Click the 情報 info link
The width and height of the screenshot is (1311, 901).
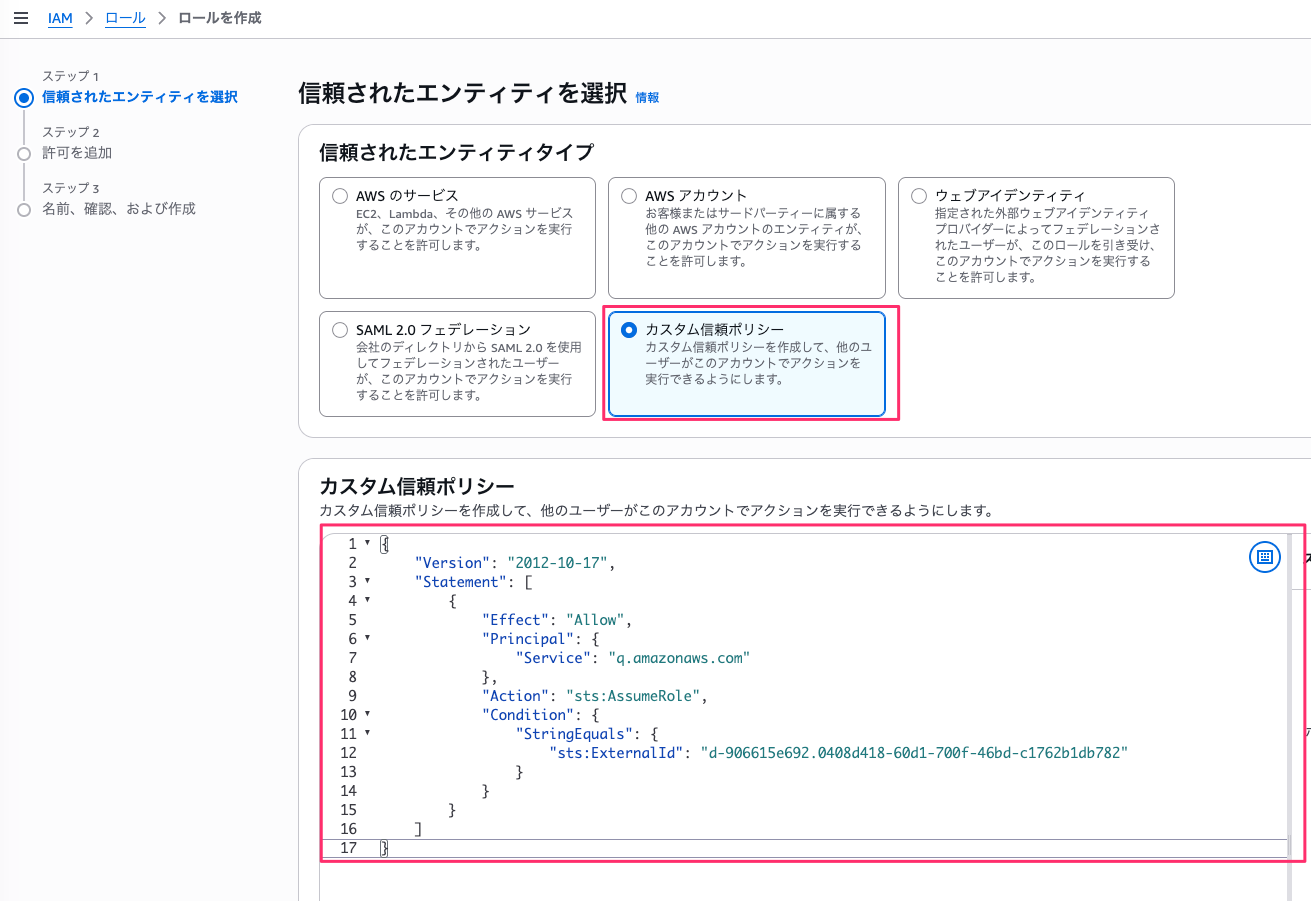647,97
